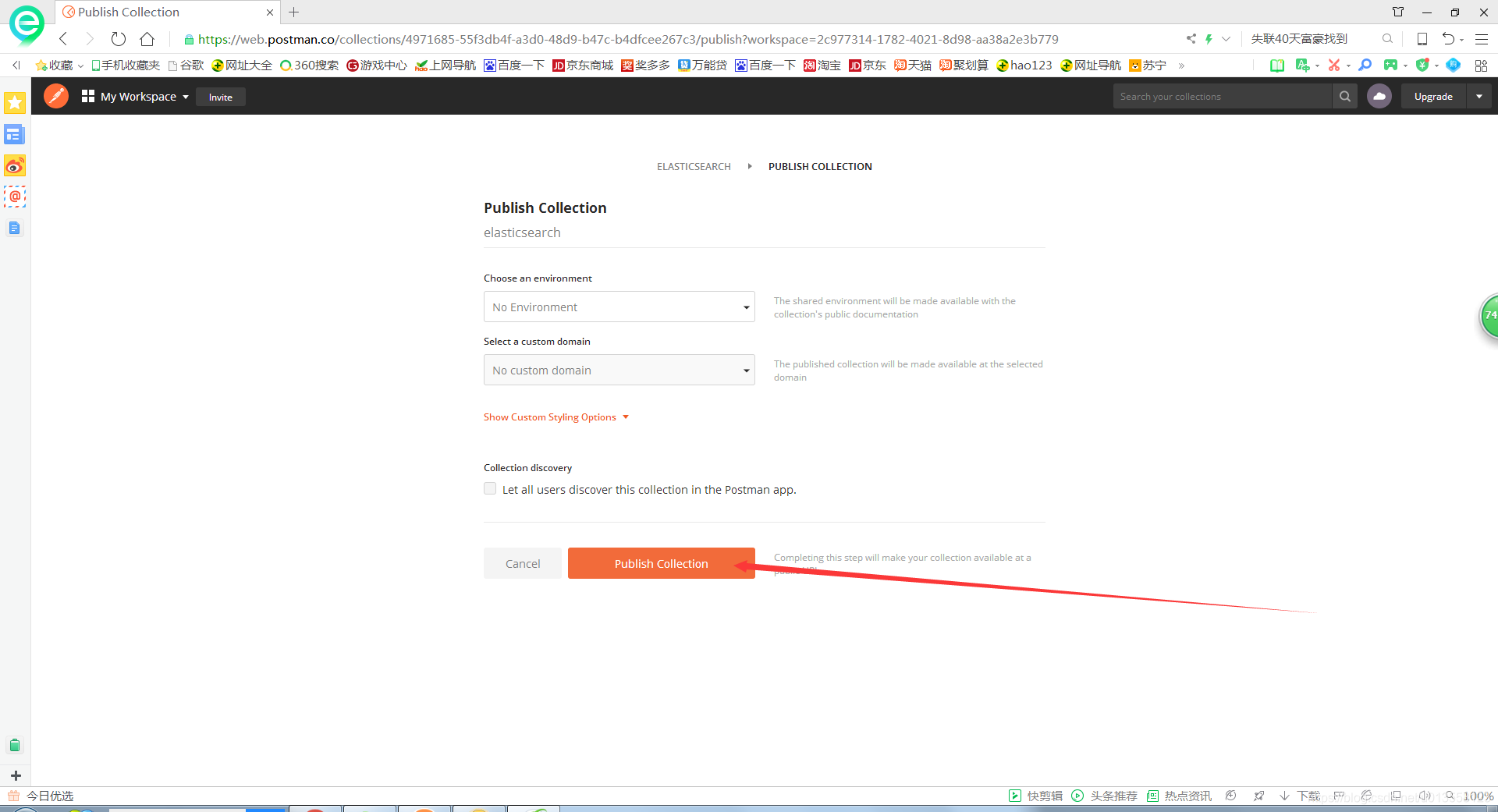1498x812 pixels.
Task: Open the mail @ sidebar icon
Action: coord(15,197)
